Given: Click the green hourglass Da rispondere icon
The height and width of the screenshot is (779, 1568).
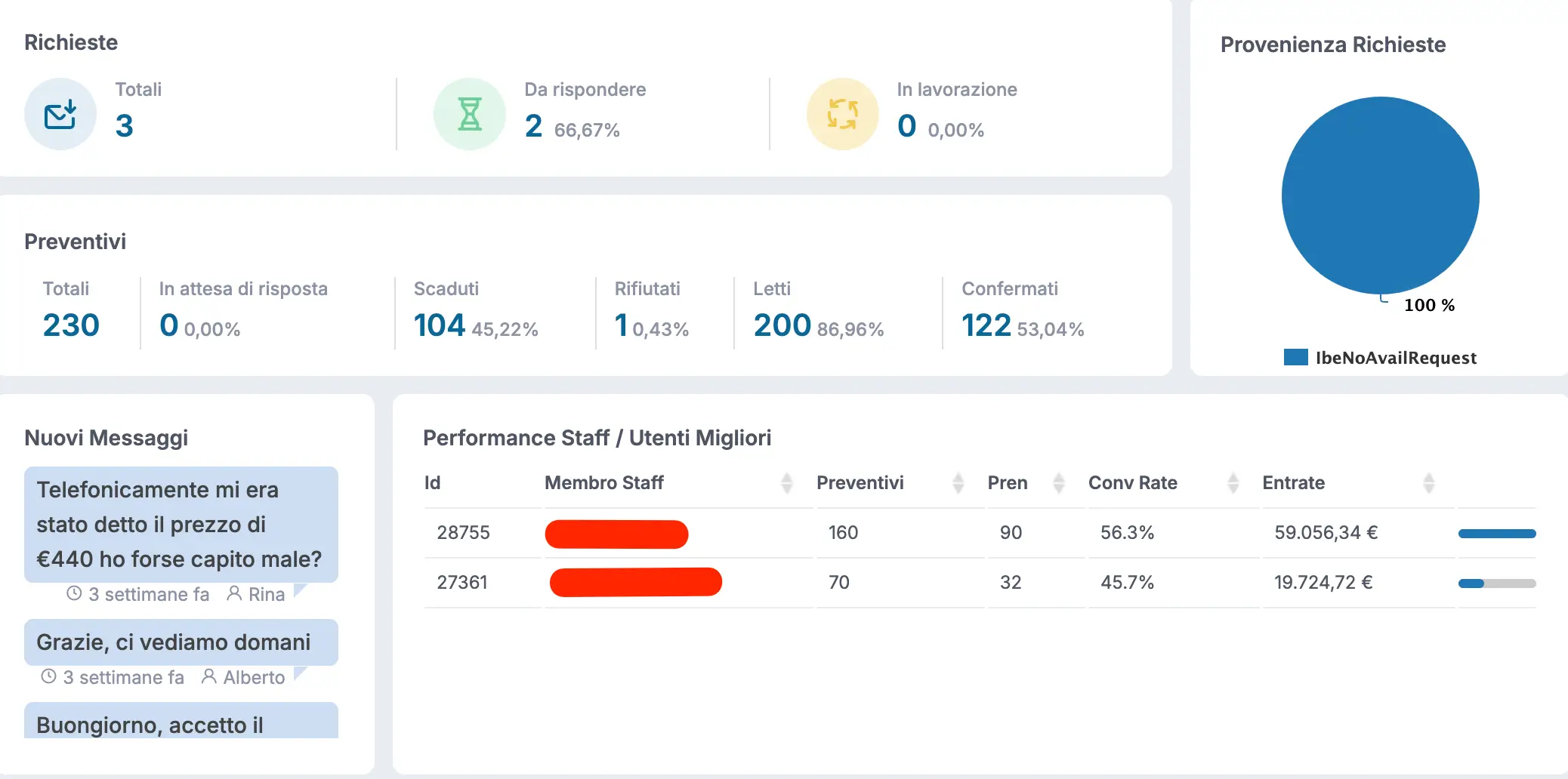Looking at the screenshot, I should 470,114.
